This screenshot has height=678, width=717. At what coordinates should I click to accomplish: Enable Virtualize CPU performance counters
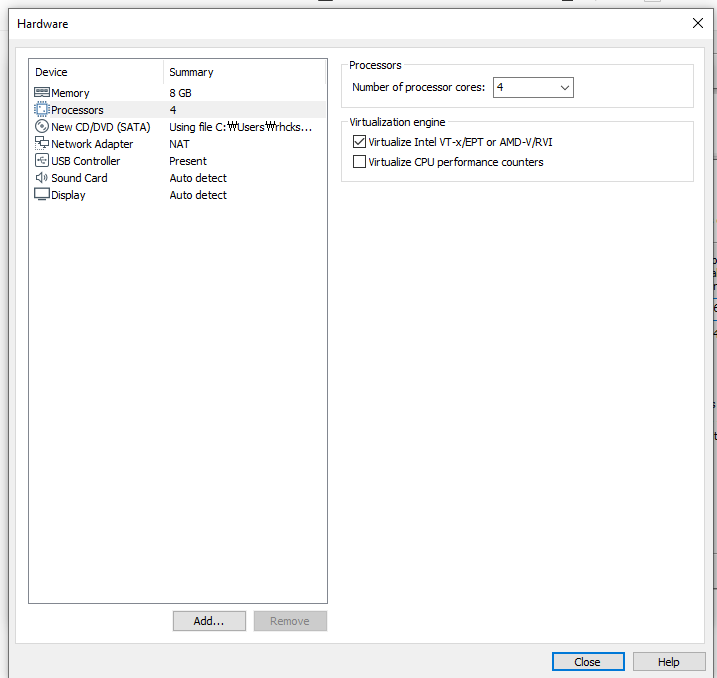[x=359, y=161]
